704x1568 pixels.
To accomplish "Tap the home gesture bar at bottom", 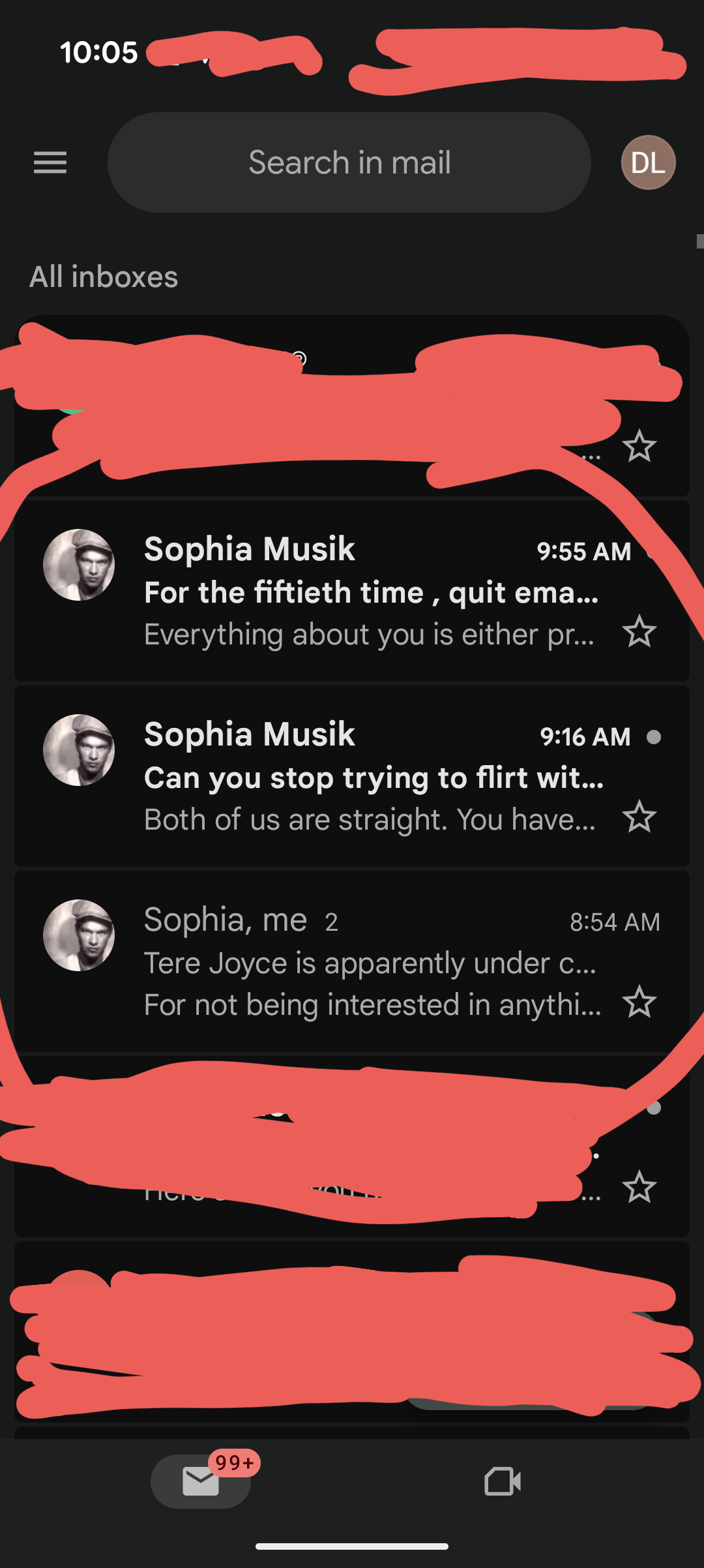I will point(352,1546).
